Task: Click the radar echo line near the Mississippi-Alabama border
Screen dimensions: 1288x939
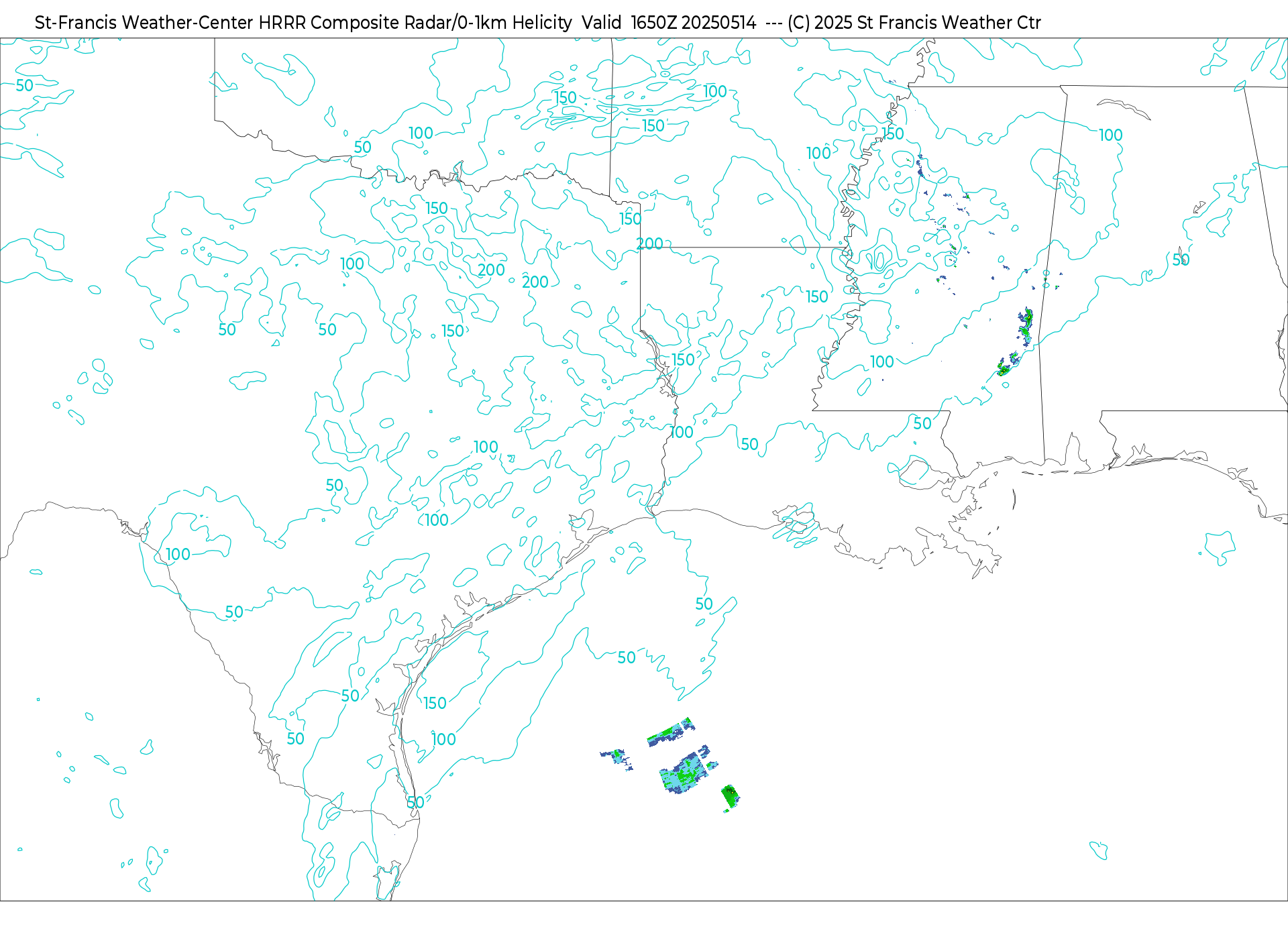Action: (1016, 341)
